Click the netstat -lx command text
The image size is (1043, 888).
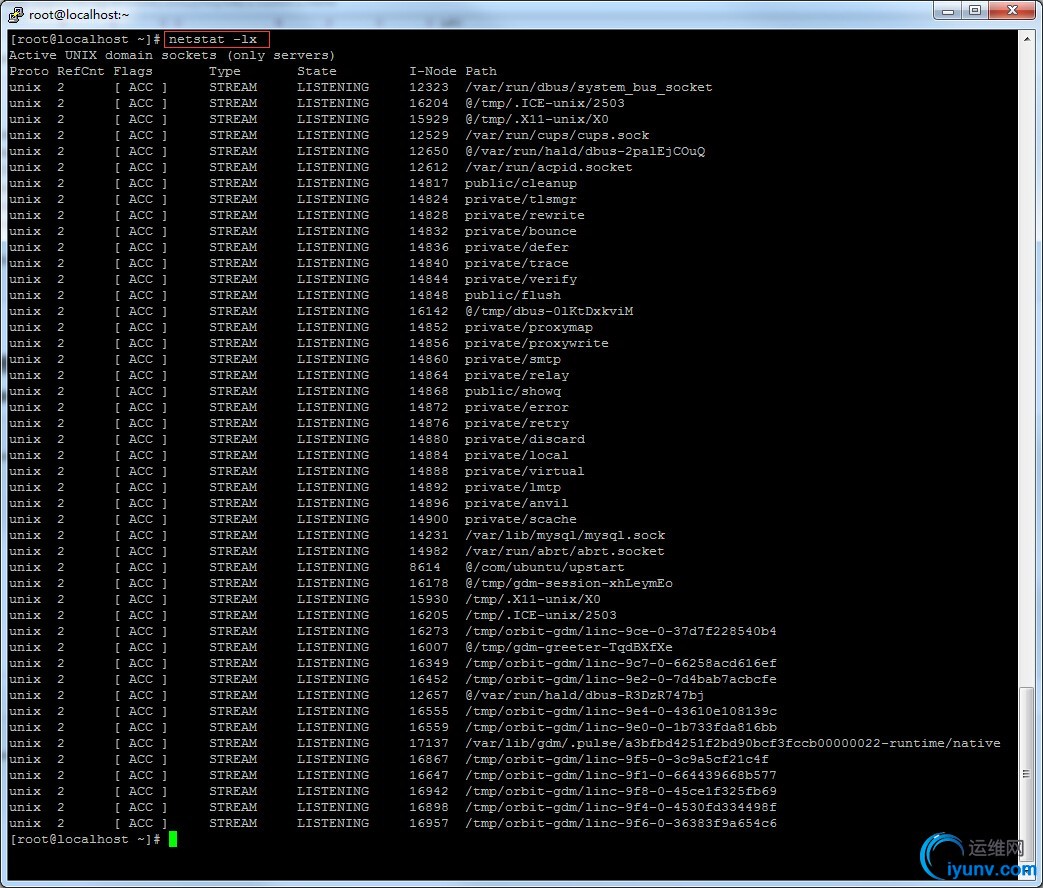point(213,39)
